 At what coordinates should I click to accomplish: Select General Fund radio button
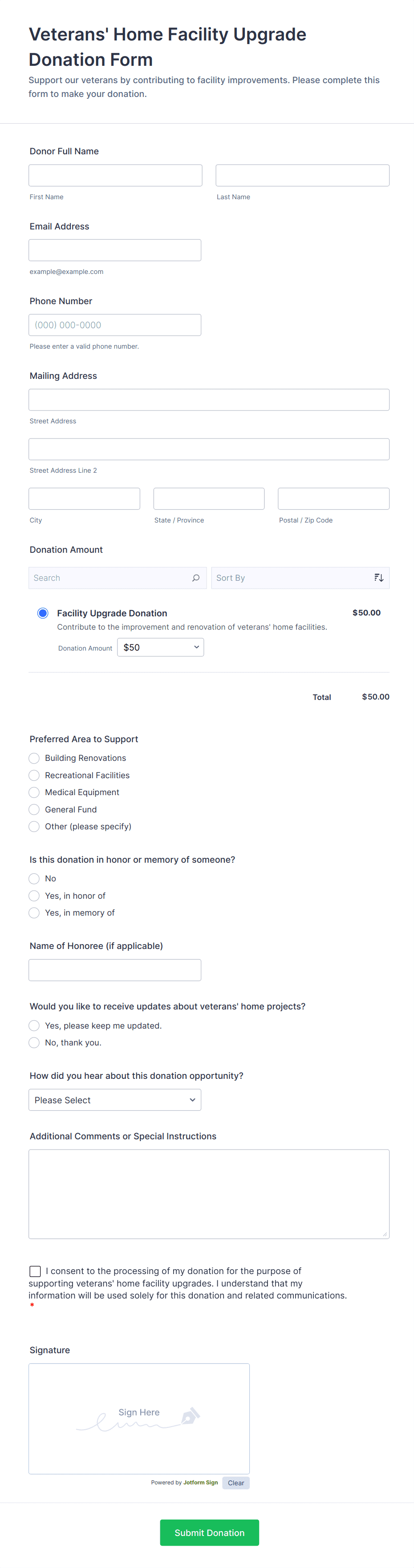34,809
